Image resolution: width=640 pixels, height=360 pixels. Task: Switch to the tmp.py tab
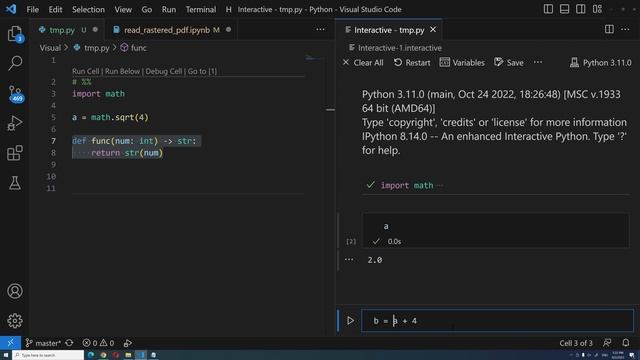[x=62, y=30]
